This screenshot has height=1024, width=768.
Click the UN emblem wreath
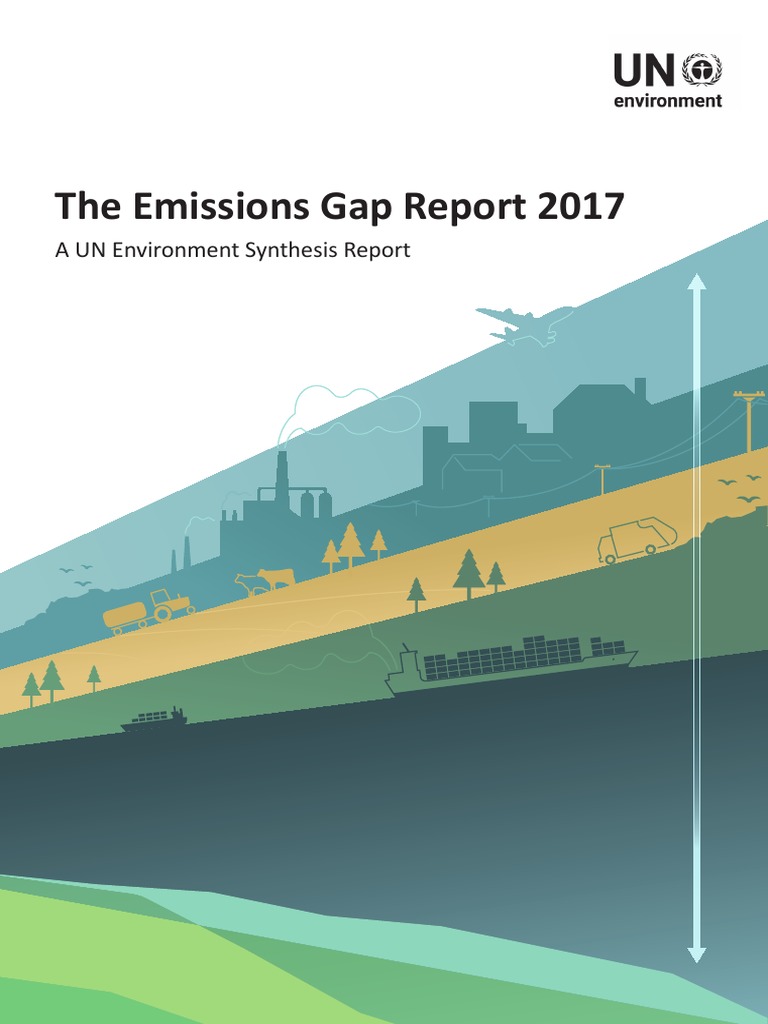[702, 69]
